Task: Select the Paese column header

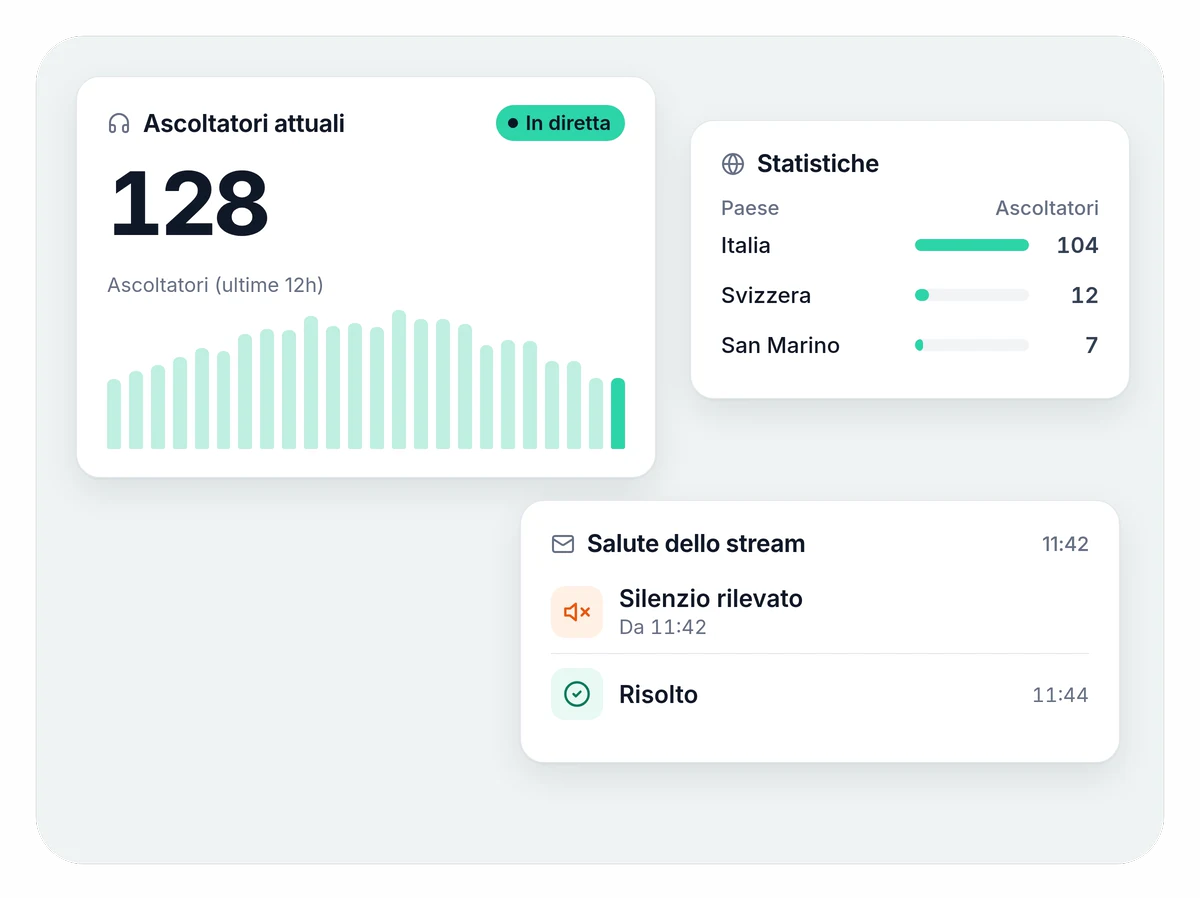Action: tap(750, 208)
